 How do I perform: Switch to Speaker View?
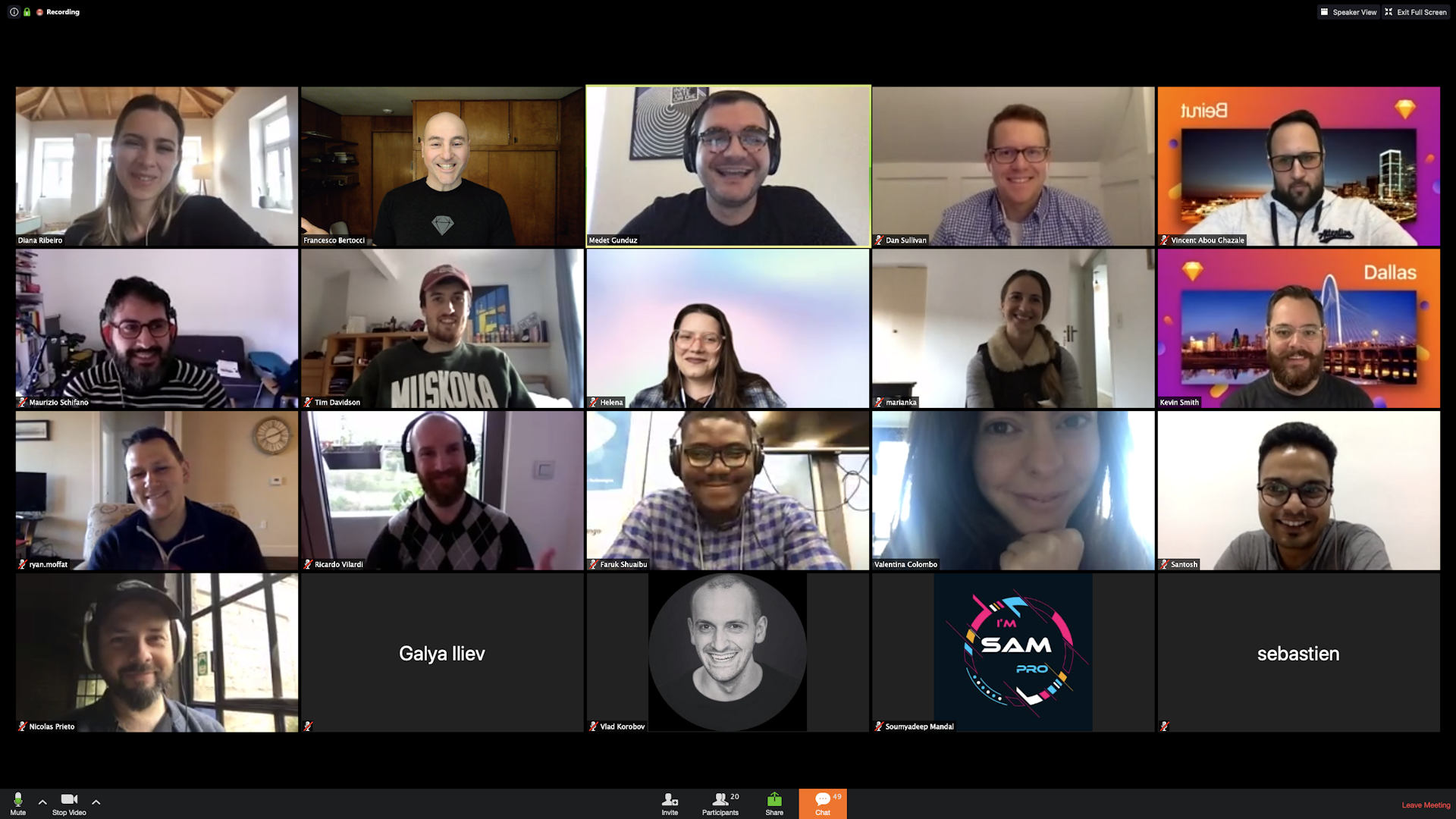1348,11
